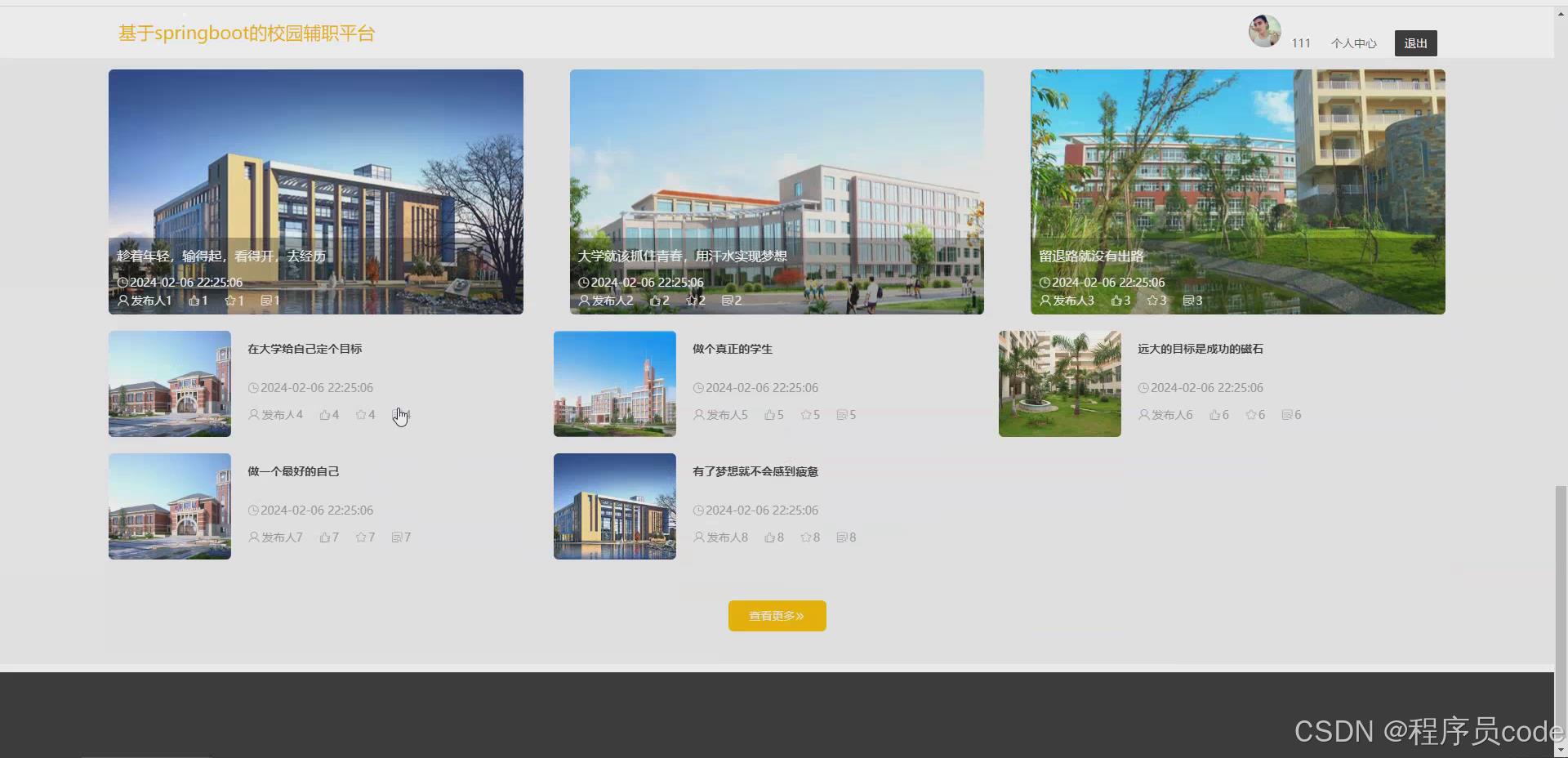Click the date under 做一个最好的自己
Screen dimensions: 1568x758
[317, 511]
